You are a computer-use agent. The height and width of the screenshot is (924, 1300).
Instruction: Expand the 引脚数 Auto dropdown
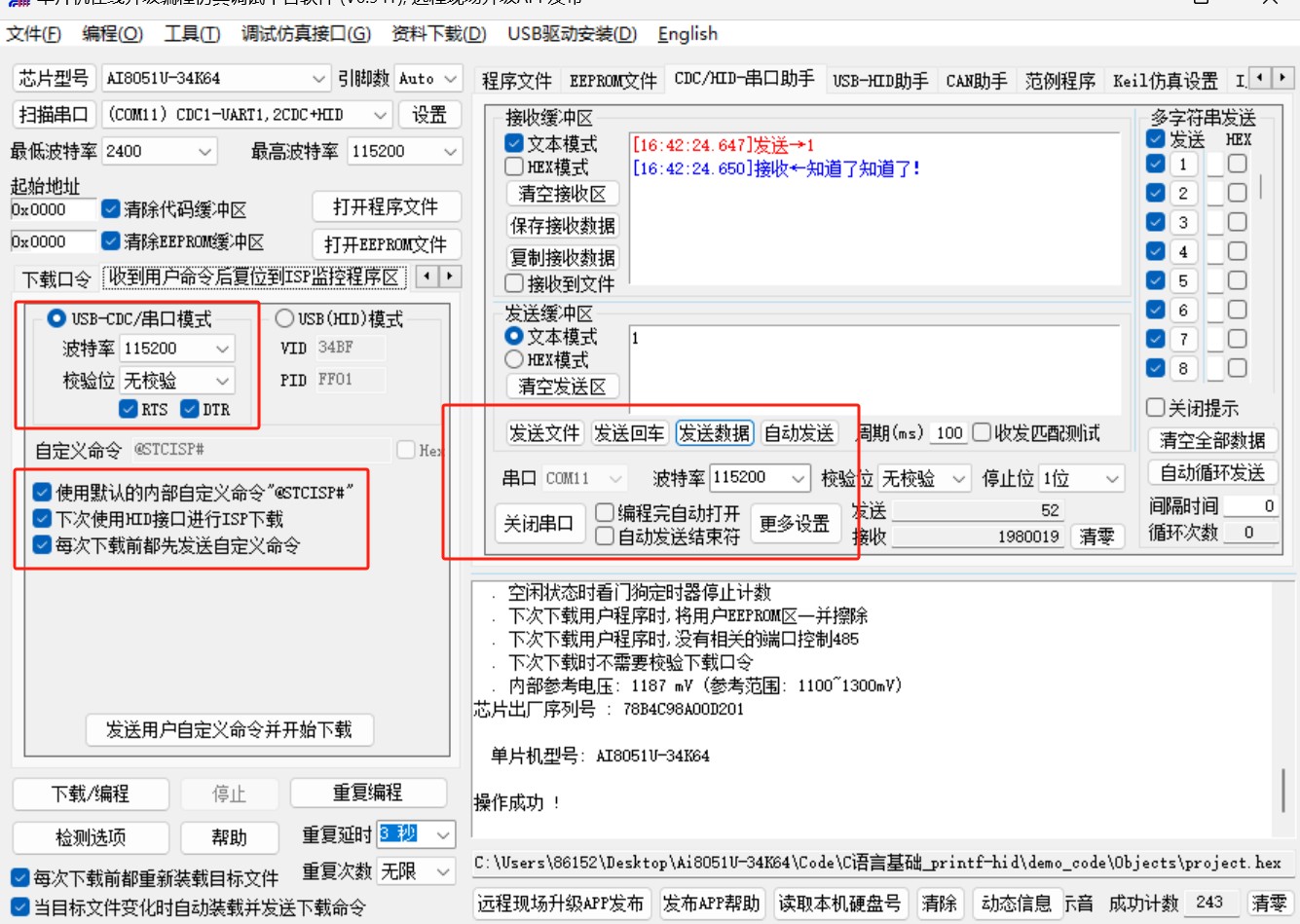(x=451, y=78)
